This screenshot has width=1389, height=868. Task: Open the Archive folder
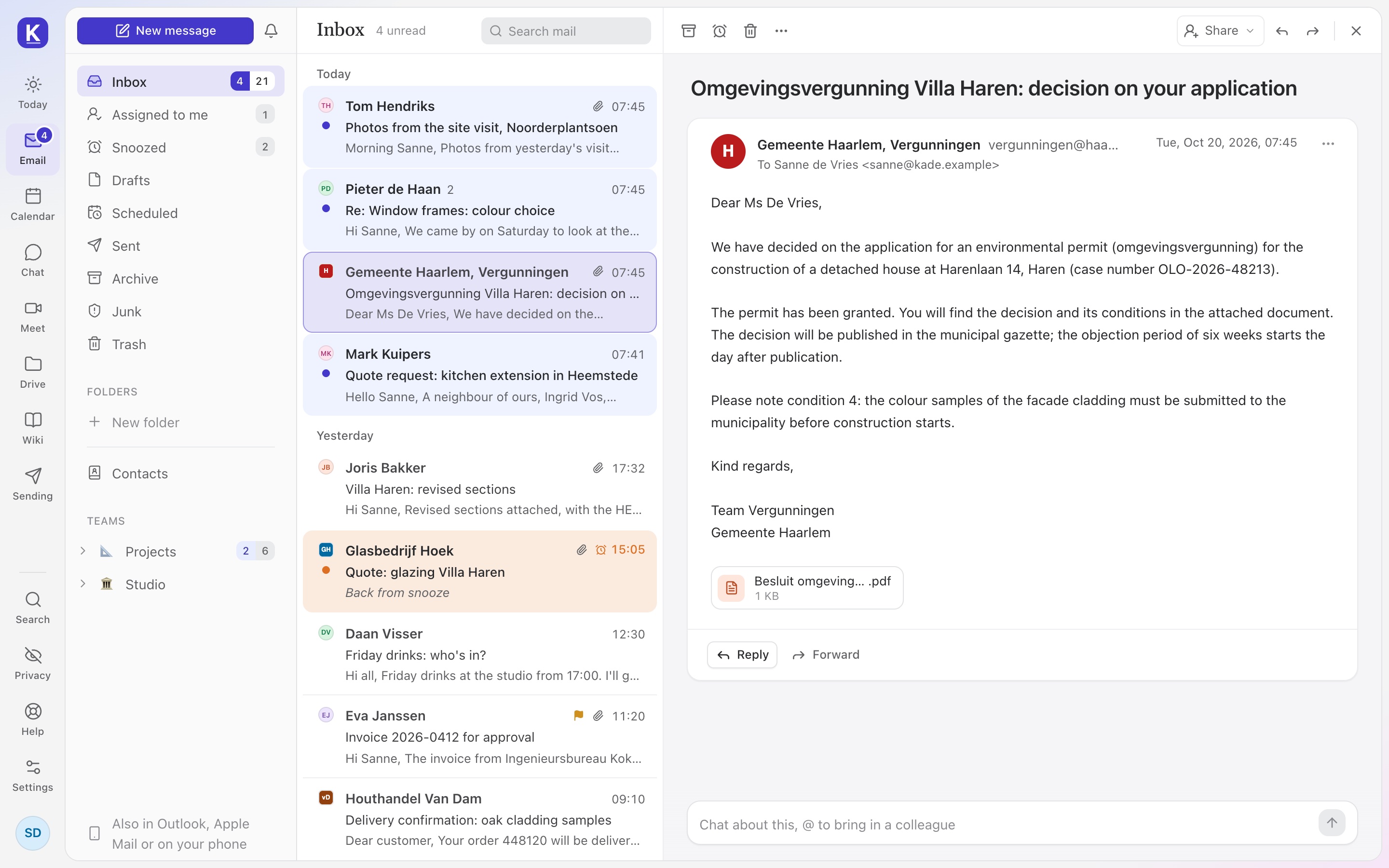pyautogui.click(x=181, y=278)
